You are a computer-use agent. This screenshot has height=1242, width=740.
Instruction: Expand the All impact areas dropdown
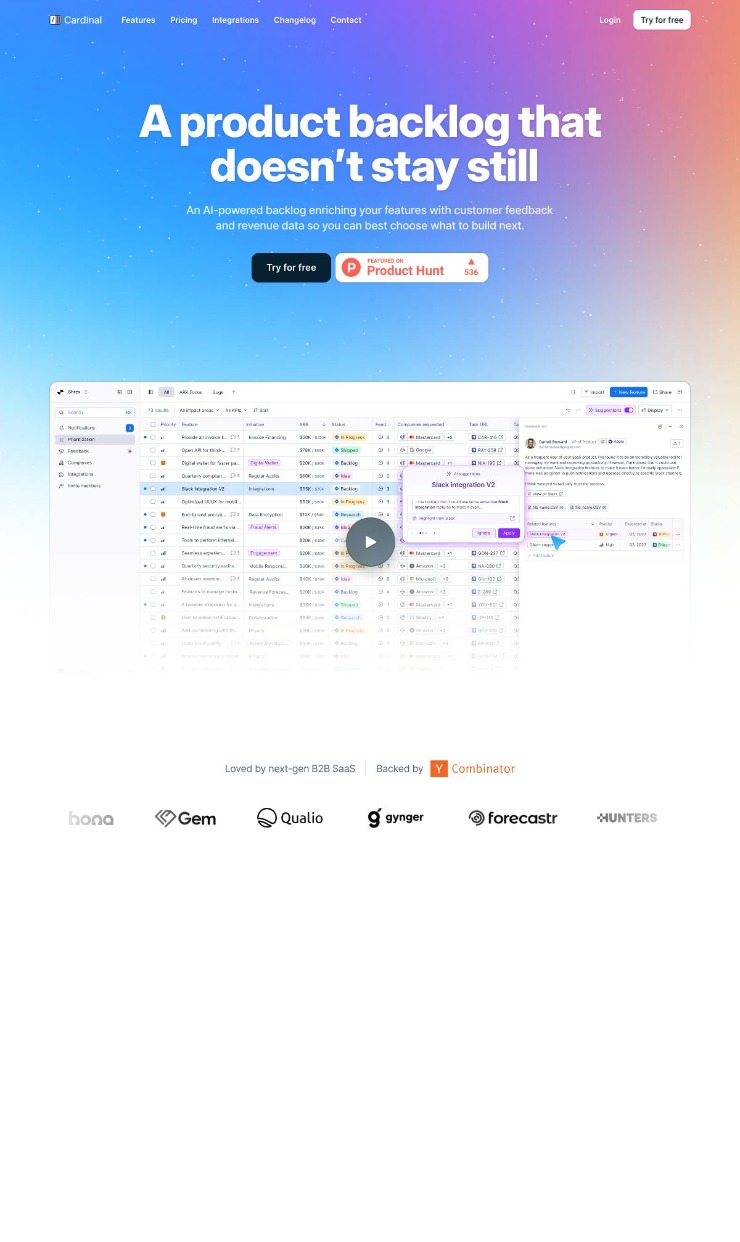(199, 410)
